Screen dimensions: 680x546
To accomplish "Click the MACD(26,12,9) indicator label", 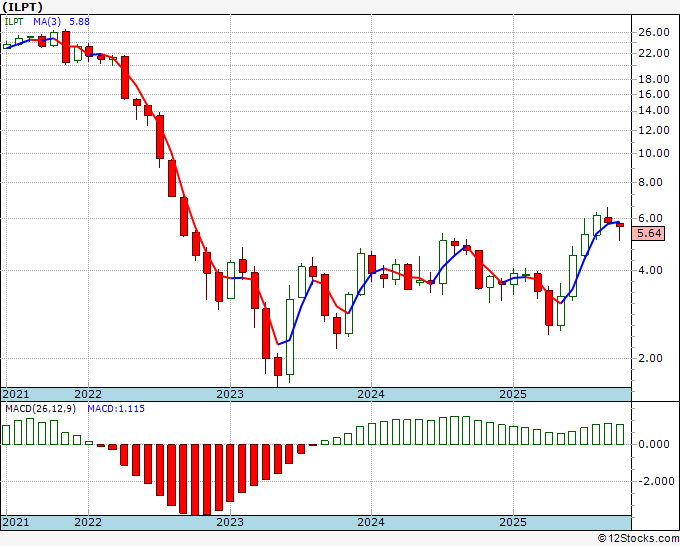I will pos(40,409).
